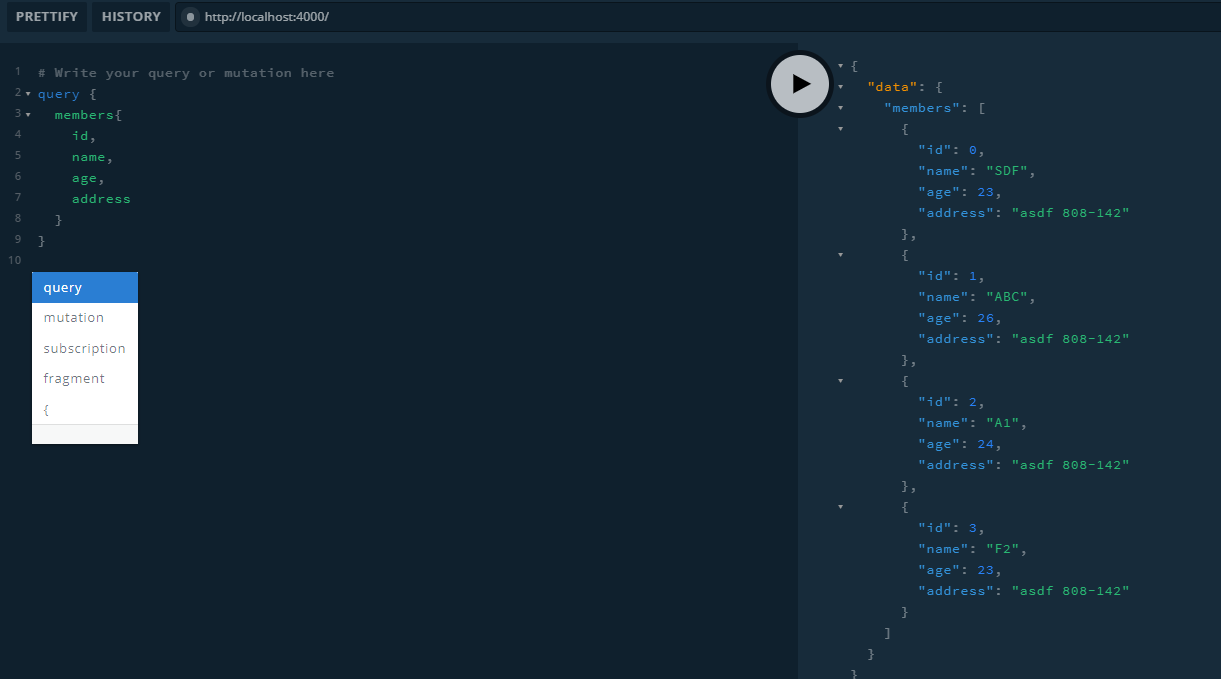Choose 'mutation' in the autocomplete list
The width and height of the screenshot is (1221, 679).
coord(85,318)
